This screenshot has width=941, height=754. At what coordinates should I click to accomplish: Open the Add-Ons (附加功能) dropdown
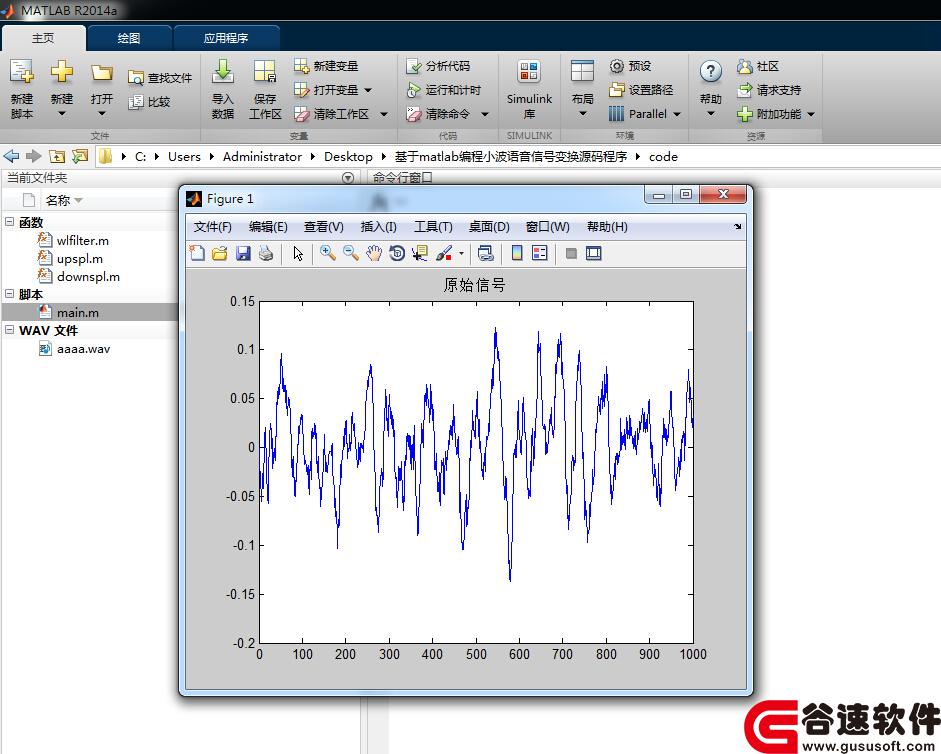pos(811,114)
